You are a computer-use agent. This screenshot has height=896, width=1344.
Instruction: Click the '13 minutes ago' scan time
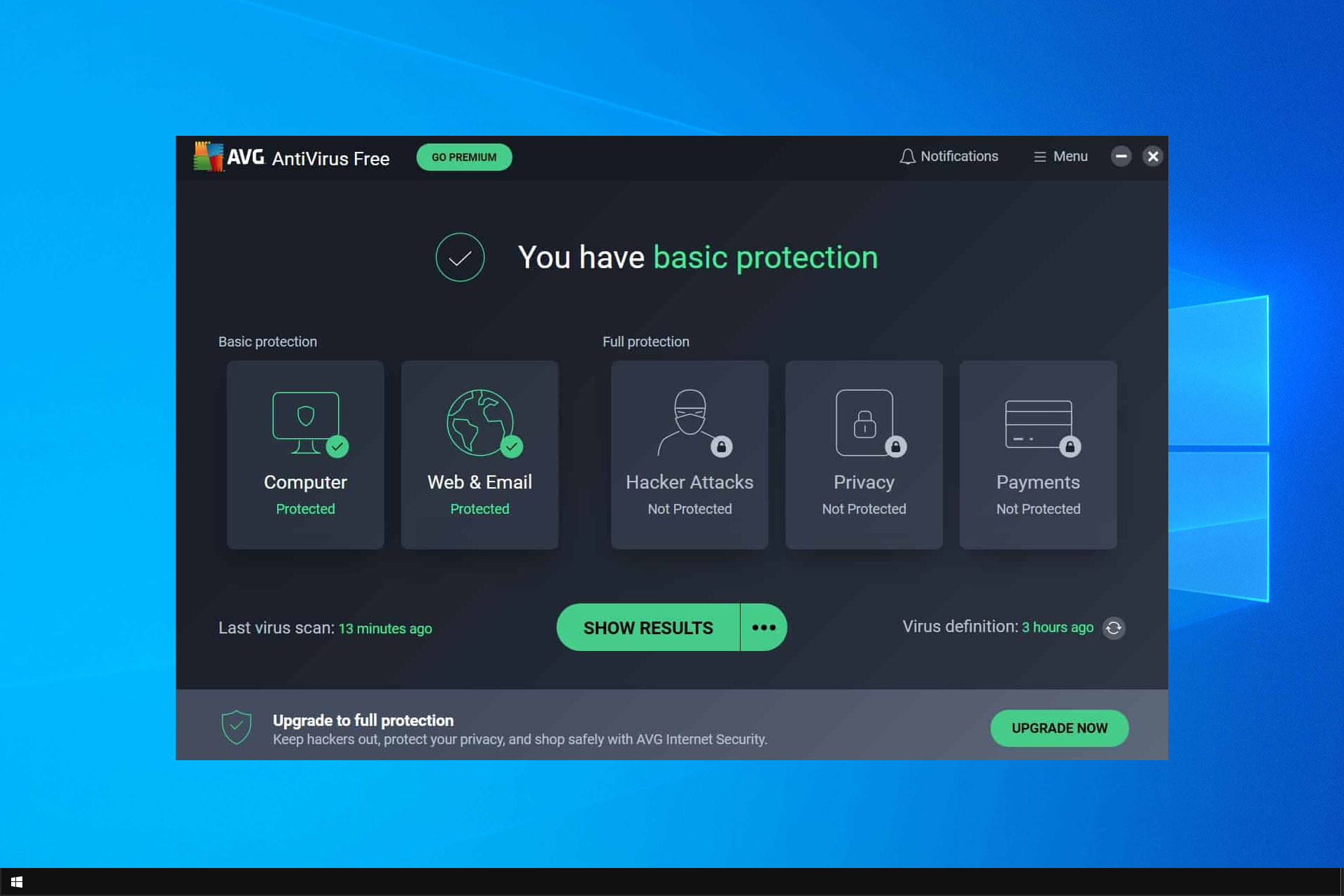click(385, 629)
